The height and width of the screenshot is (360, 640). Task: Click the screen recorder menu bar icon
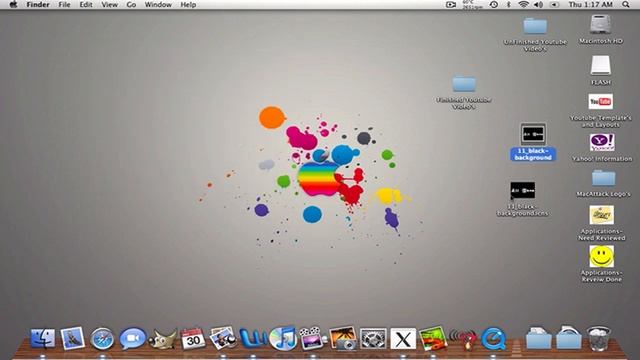(451, 4)
